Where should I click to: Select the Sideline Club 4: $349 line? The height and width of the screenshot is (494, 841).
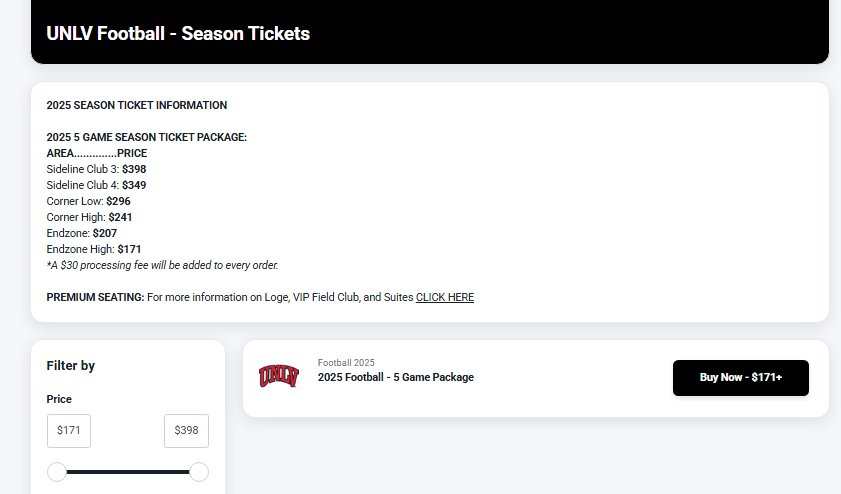point(96,185)
